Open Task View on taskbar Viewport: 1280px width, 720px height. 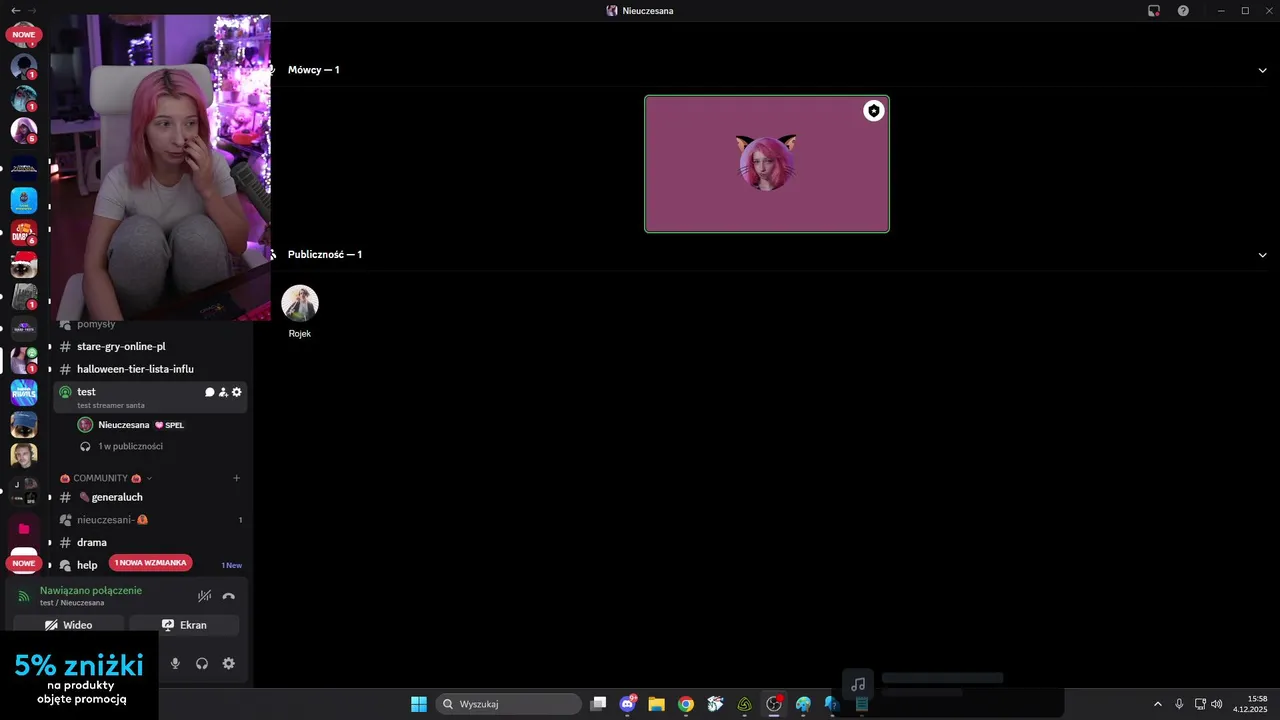(598, 704)
